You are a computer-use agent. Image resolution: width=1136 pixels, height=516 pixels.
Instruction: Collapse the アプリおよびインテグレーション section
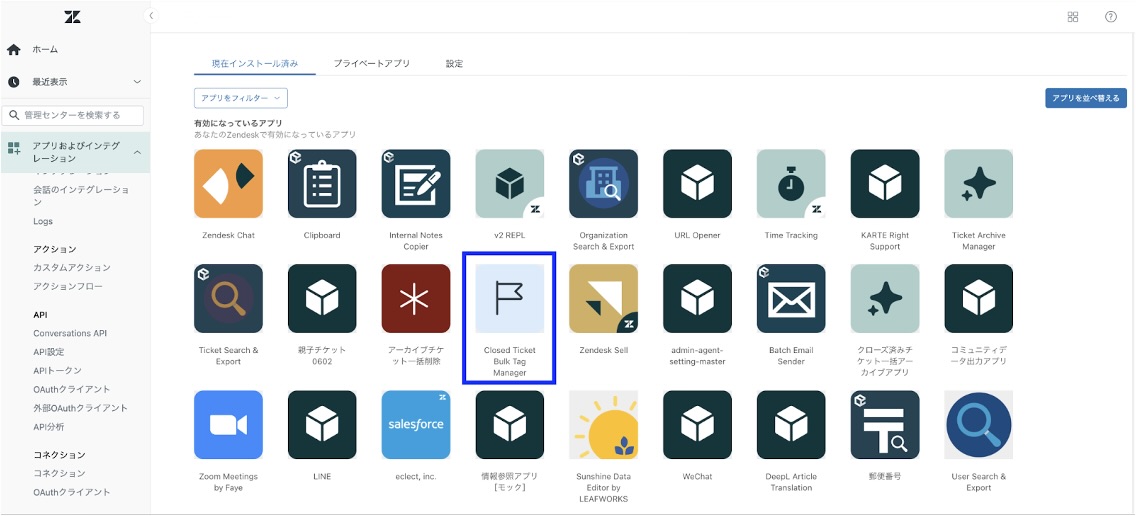tap(137, 152)
